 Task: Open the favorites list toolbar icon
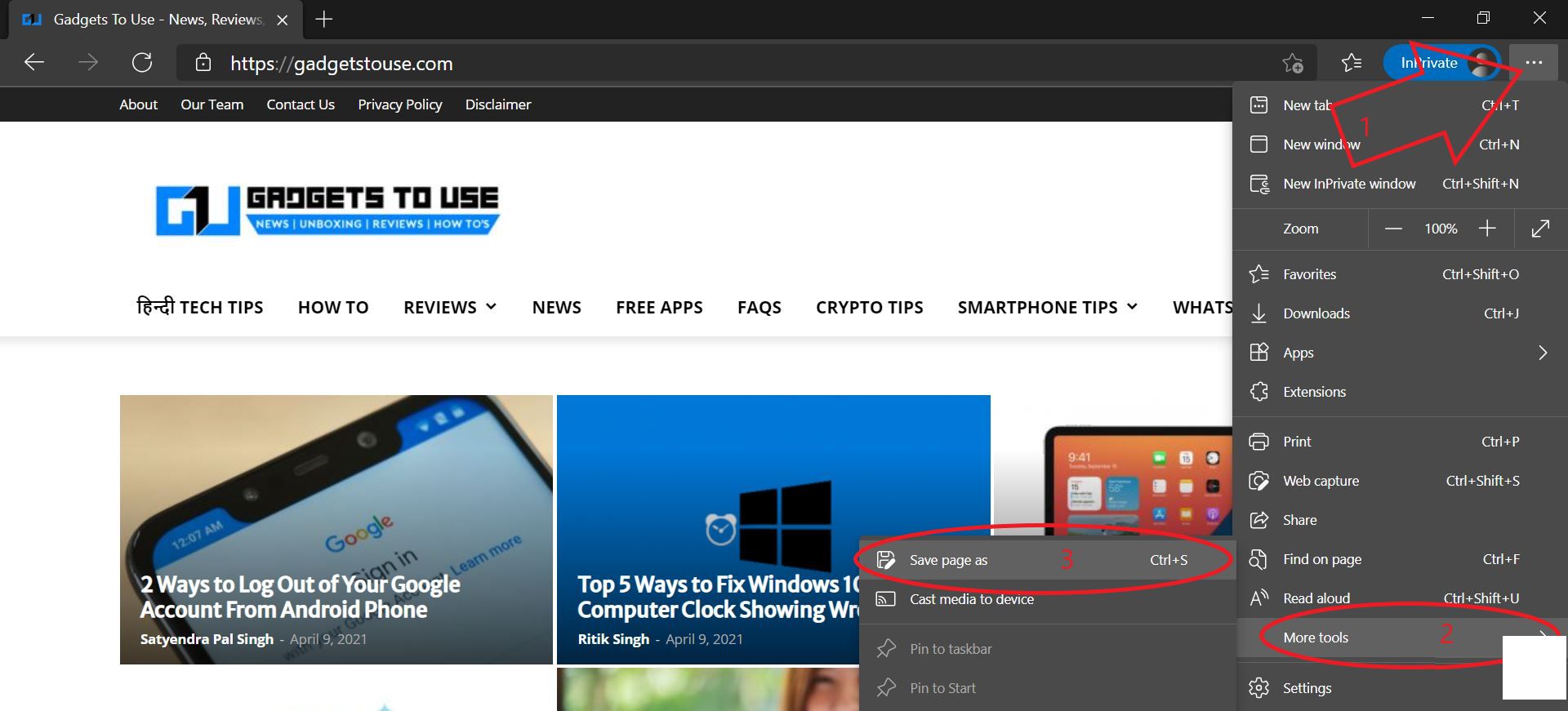[x=1352, y=63]
